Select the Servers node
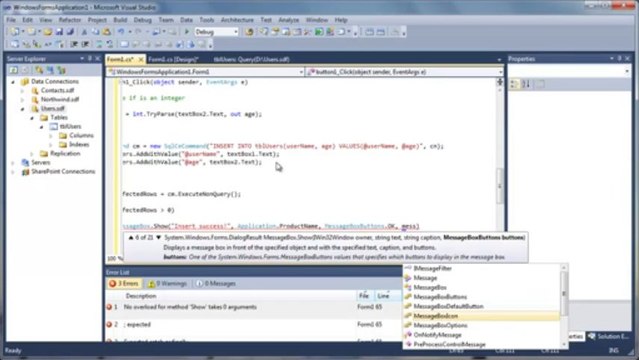Image resolution: width=639 pixels, height=360 pixels. tap(41, 162)
